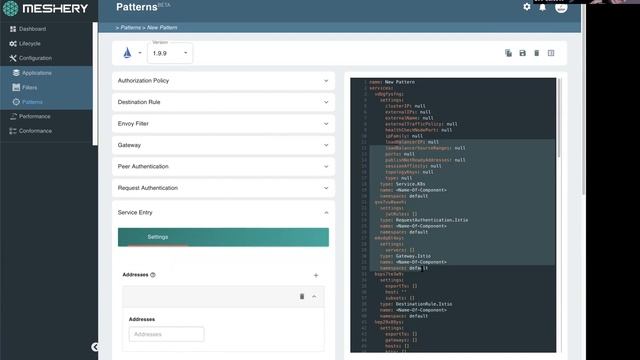Image resolution: width=640 pixels, height=360 pixels.
Task: Collapse the address item chevron
Action: click(x=314, y=296)
